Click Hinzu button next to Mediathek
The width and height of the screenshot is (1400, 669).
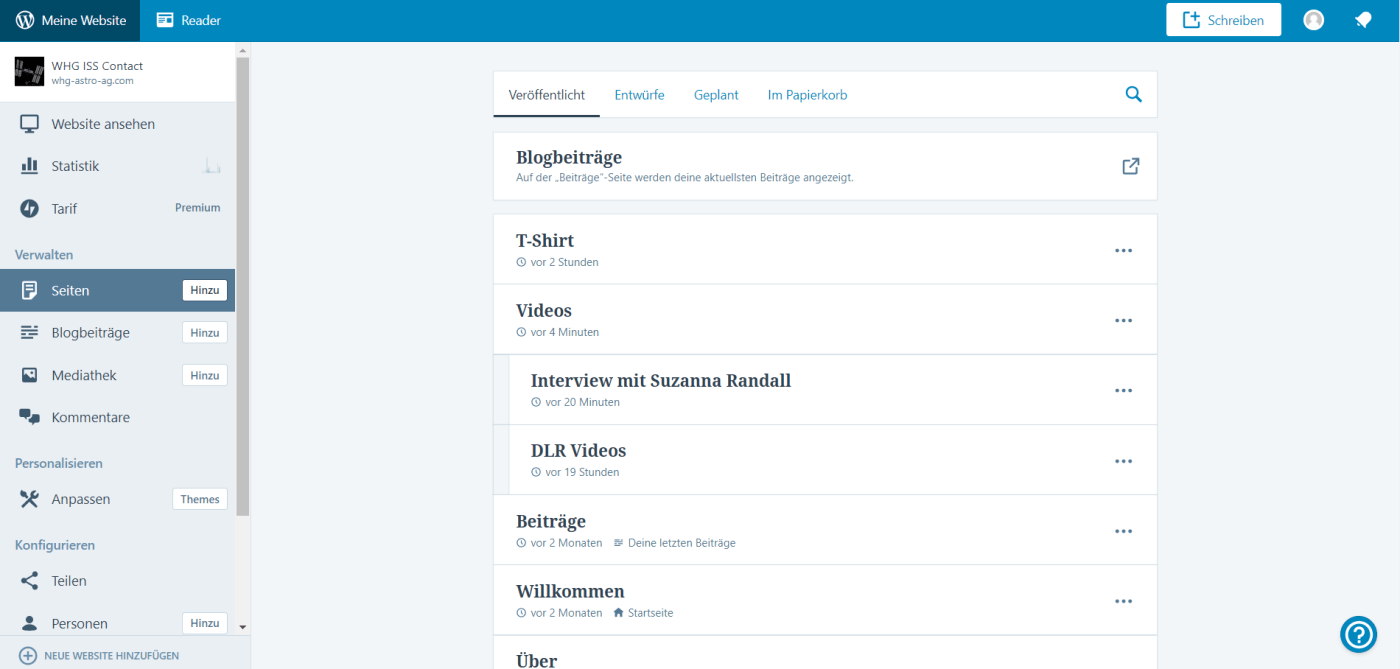tap(204, 375)
